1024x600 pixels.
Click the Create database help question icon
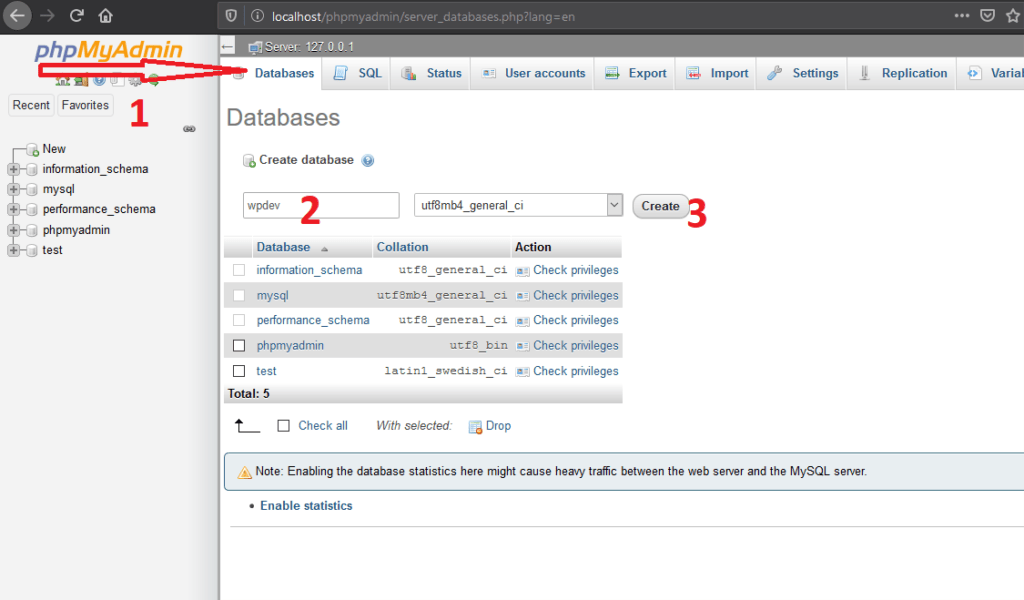pyautogui.click(x=368, y=161)
